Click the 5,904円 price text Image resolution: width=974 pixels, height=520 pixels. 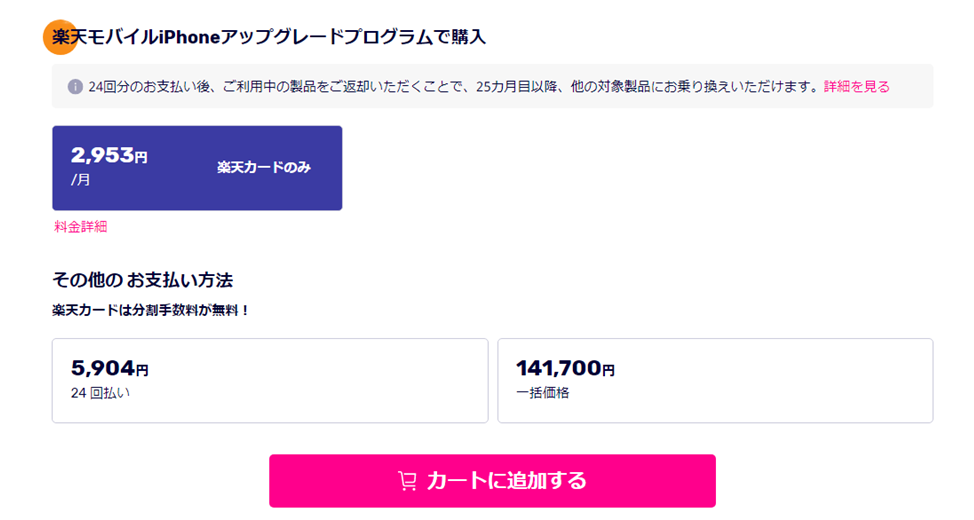point(110,368)
